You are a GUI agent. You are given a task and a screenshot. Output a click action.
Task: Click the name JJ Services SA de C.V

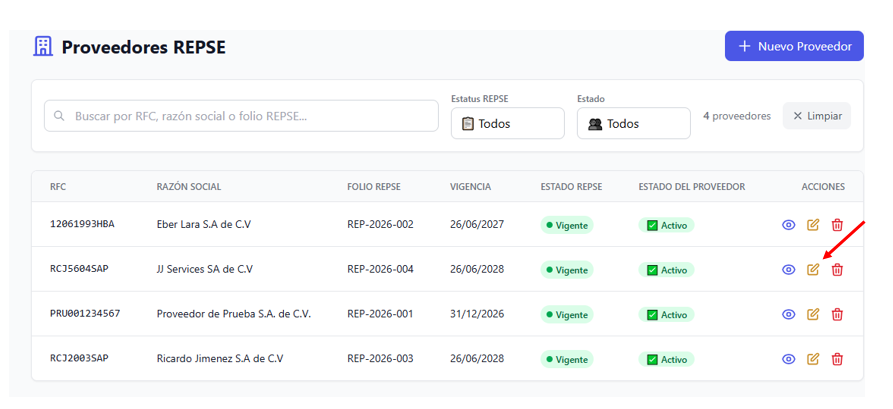click(204, 269)
